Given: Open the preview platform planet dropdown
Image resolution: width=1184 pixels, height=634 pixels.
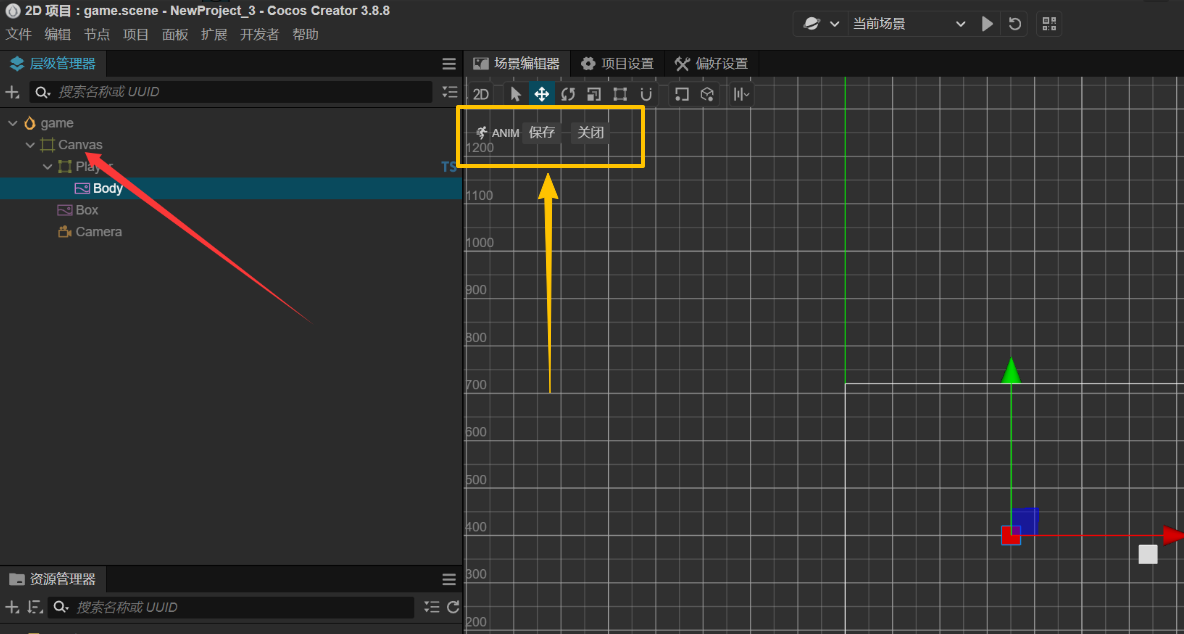Looking at the screenshot, I should [822, 24].
